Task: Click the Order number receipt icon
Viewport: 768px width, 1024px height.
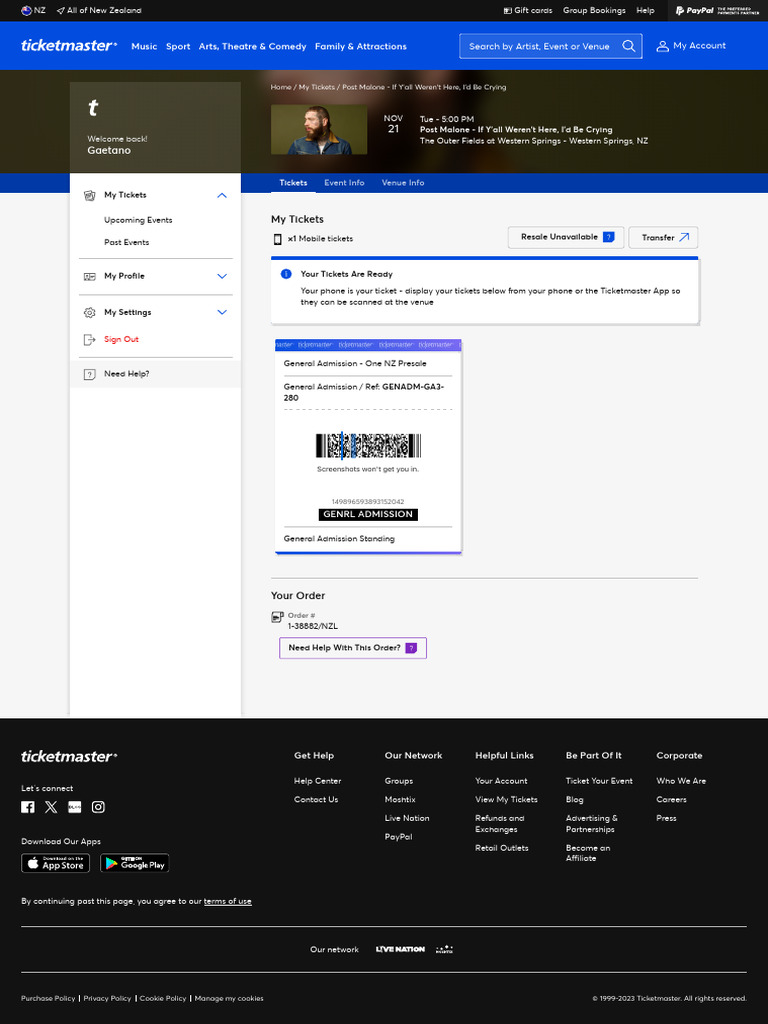Action: point(278,616)
